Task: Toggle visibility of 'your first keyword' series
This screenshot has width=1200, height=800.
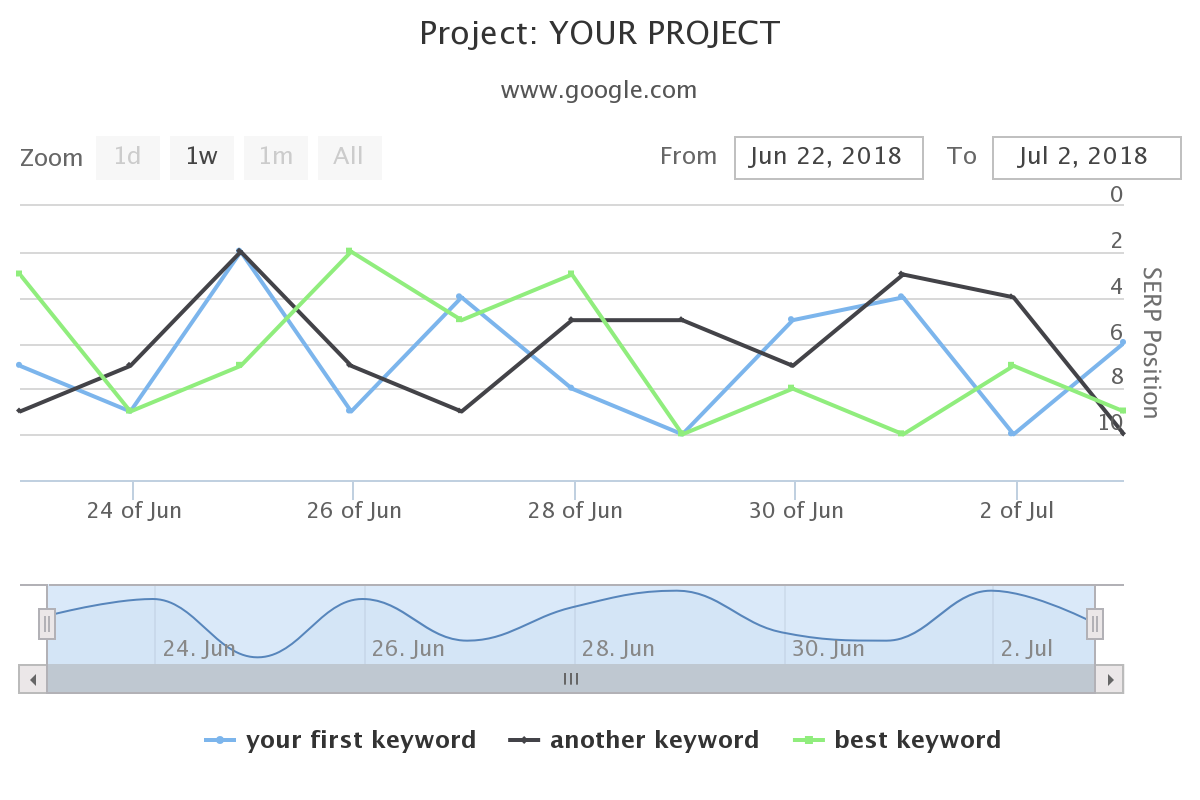Action: click(x=361, y=740)
